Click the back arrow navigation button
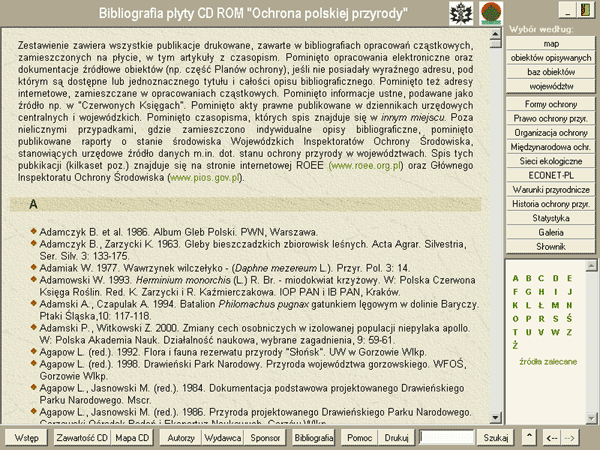 (x=551, y=438)
